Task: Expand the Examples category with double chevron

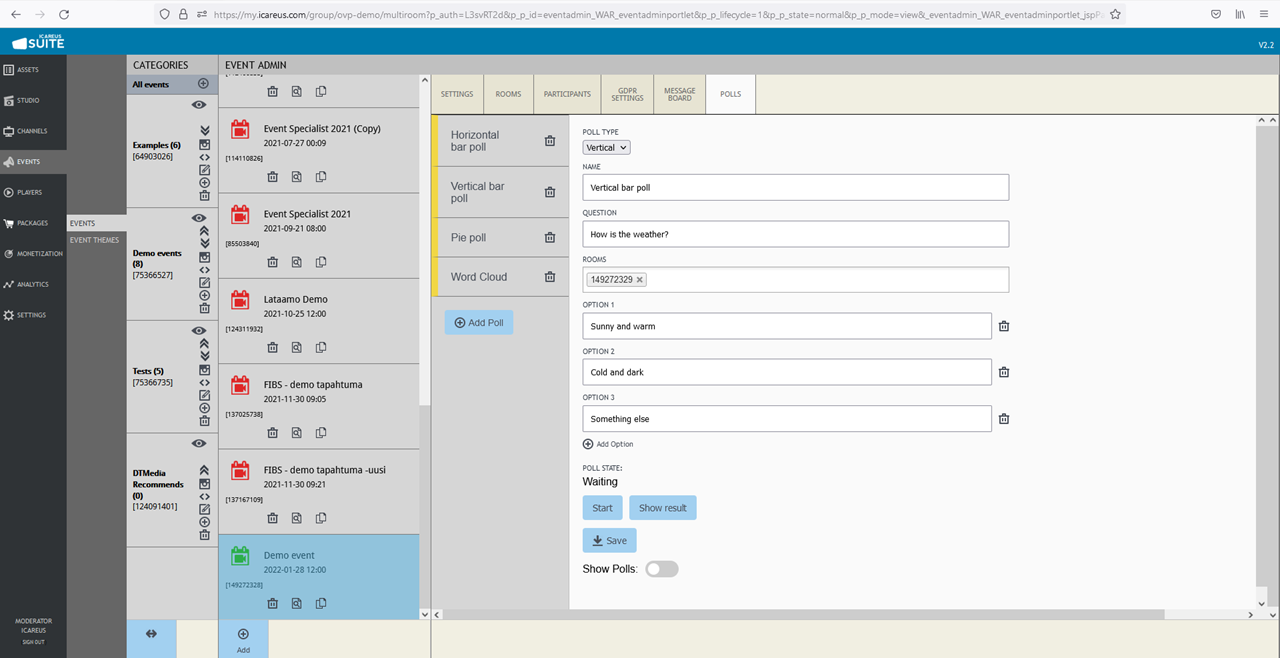Action: tap(204, 131)
